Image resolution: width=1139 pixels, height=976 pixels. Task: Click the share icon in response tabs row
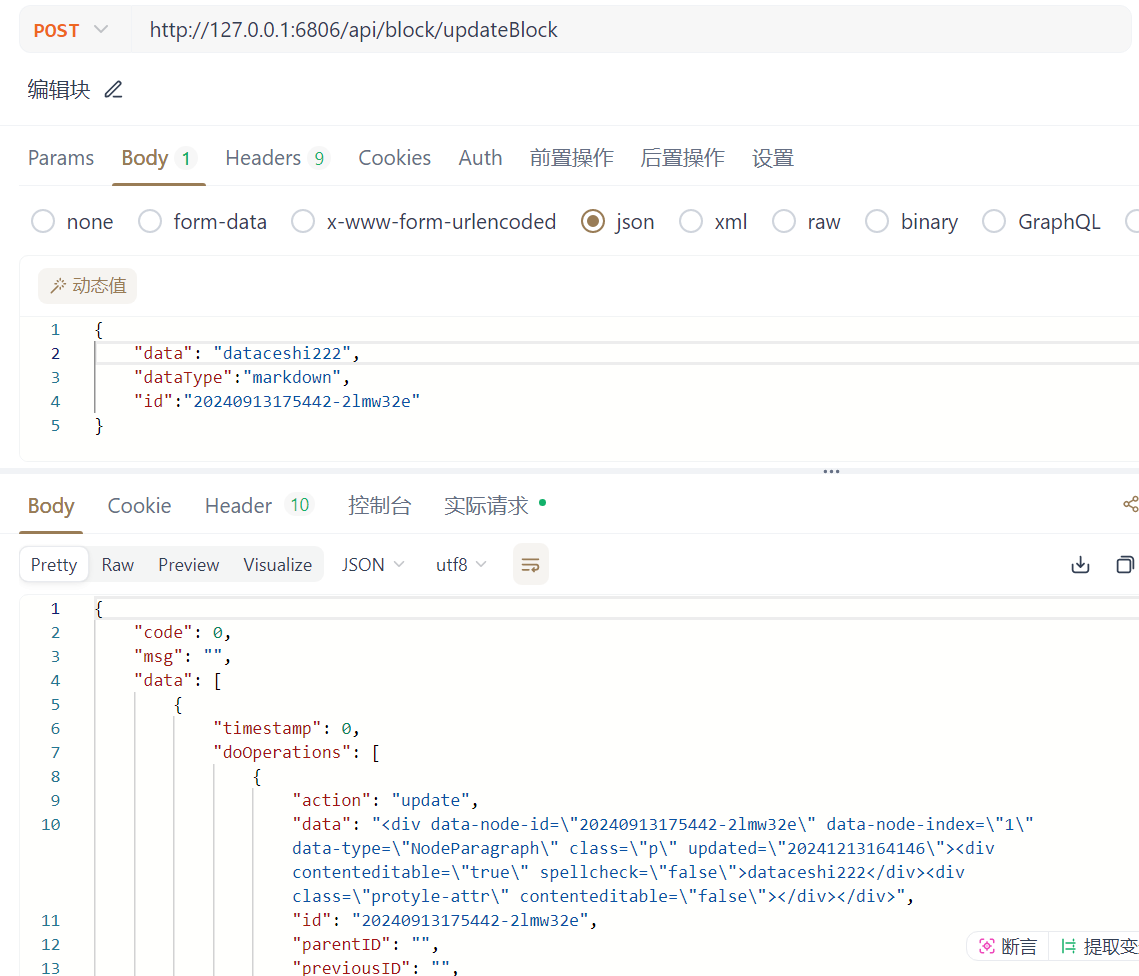[1130, 505]
